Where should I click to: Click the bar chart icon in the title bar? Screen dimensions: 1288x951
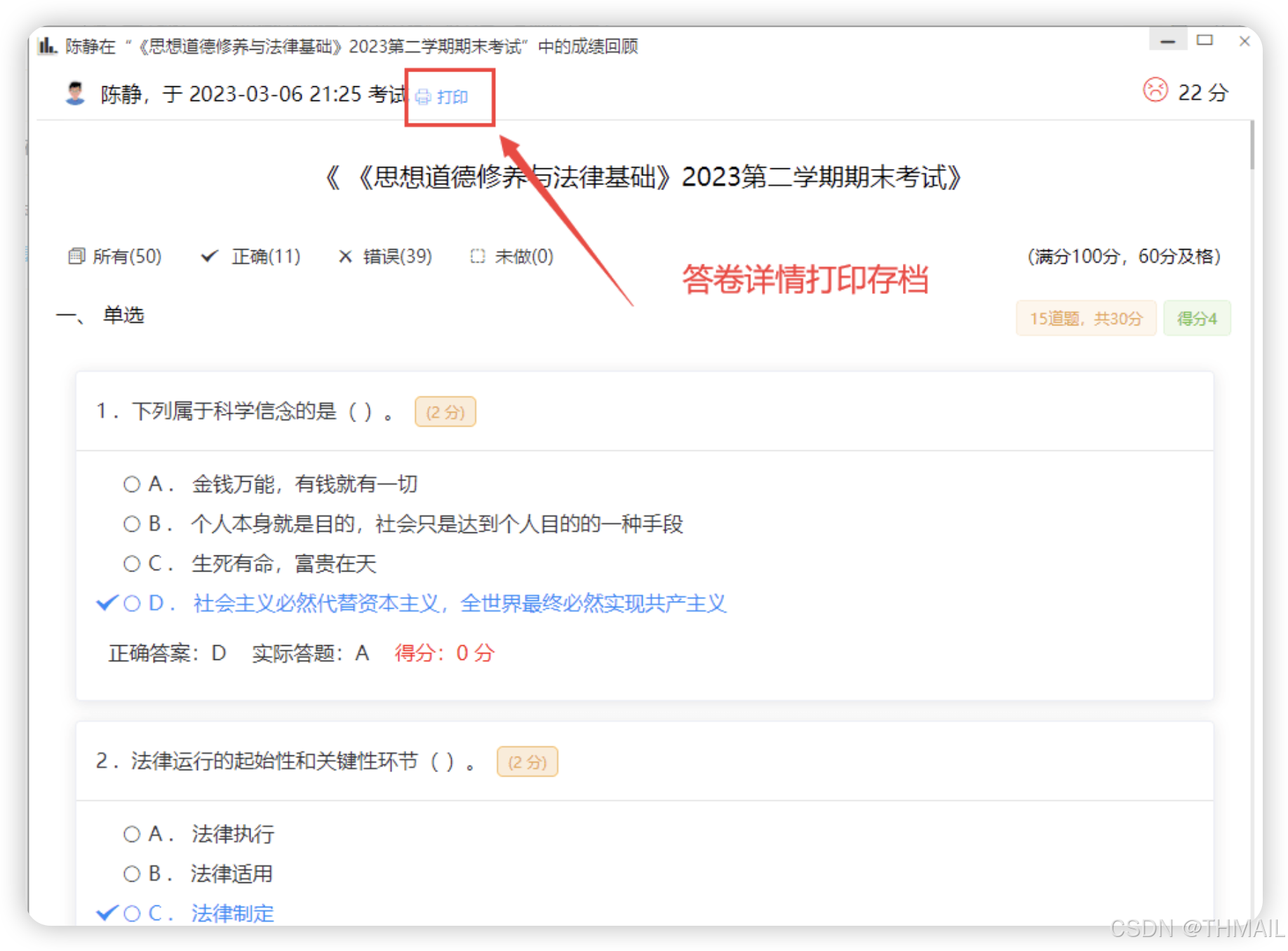point(46,45)
